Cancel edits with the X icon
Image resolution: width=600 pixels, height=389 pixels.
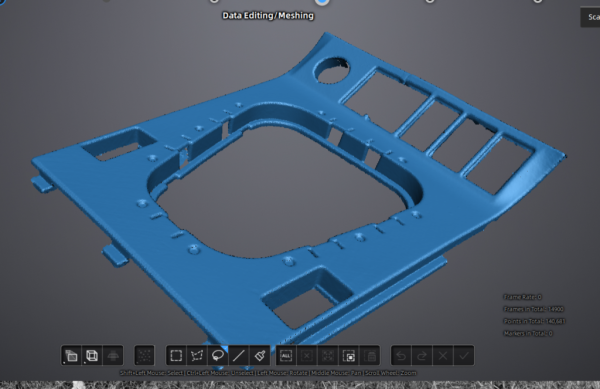click(x=443, y=356)
